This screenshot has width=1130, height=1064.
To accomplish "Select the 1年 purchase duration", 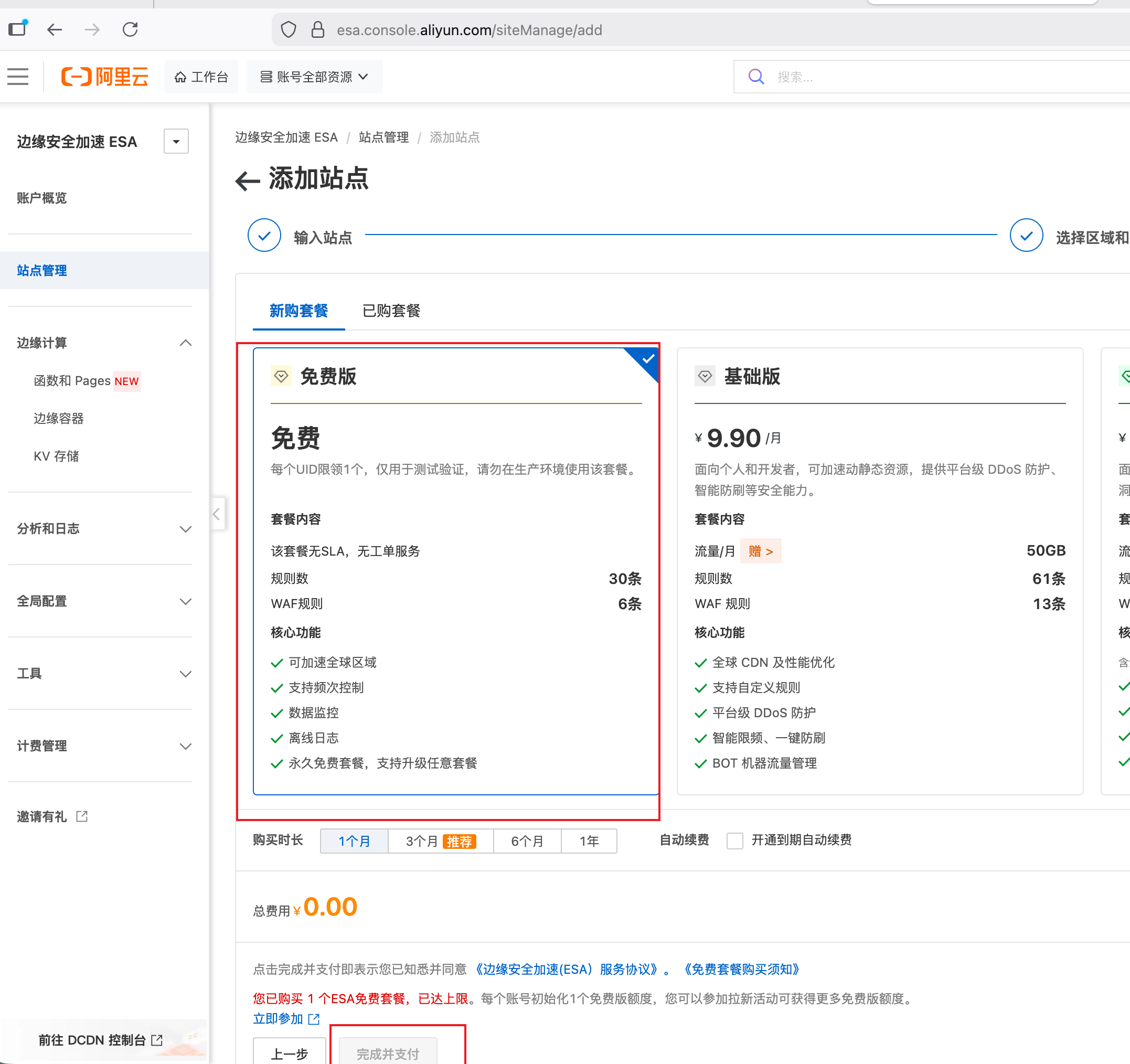I will point(589,841).
